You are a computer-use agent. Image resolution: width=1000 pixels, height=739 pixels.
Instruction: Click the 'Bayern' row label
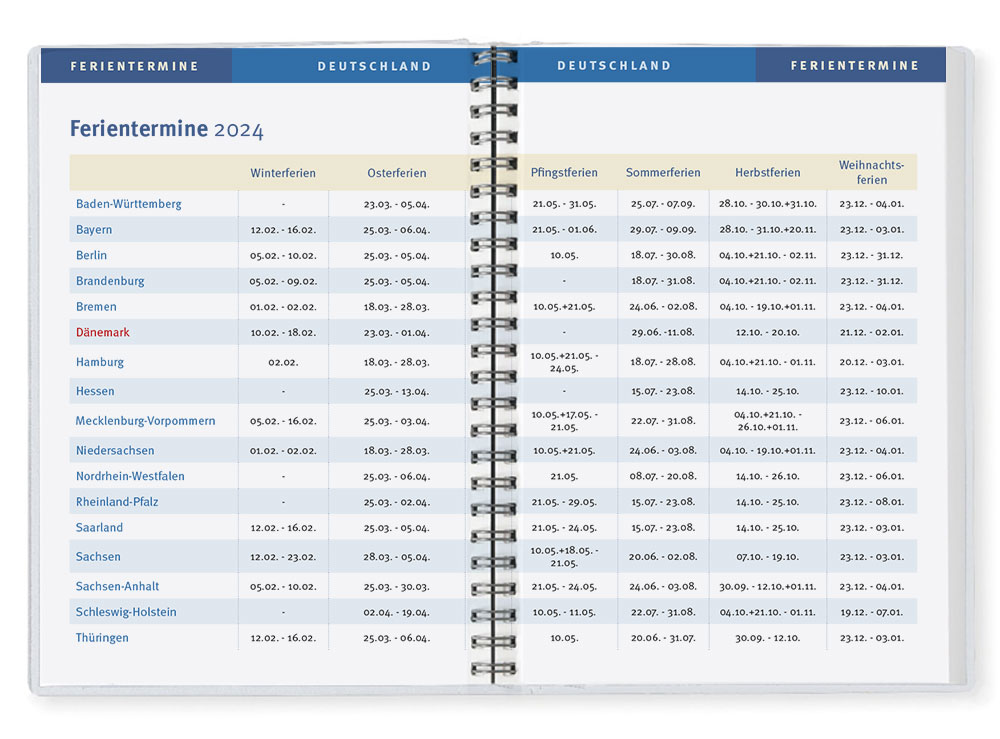tap(94, 230)
